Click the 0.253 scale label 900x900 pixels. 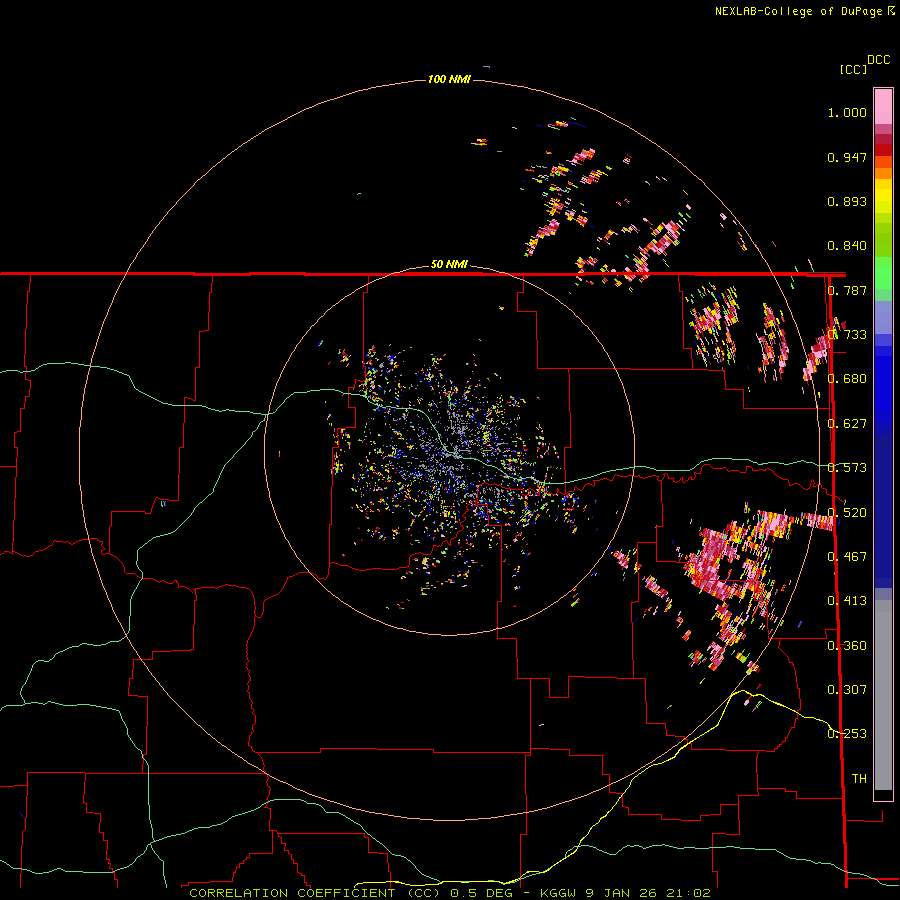coord(847,734)
